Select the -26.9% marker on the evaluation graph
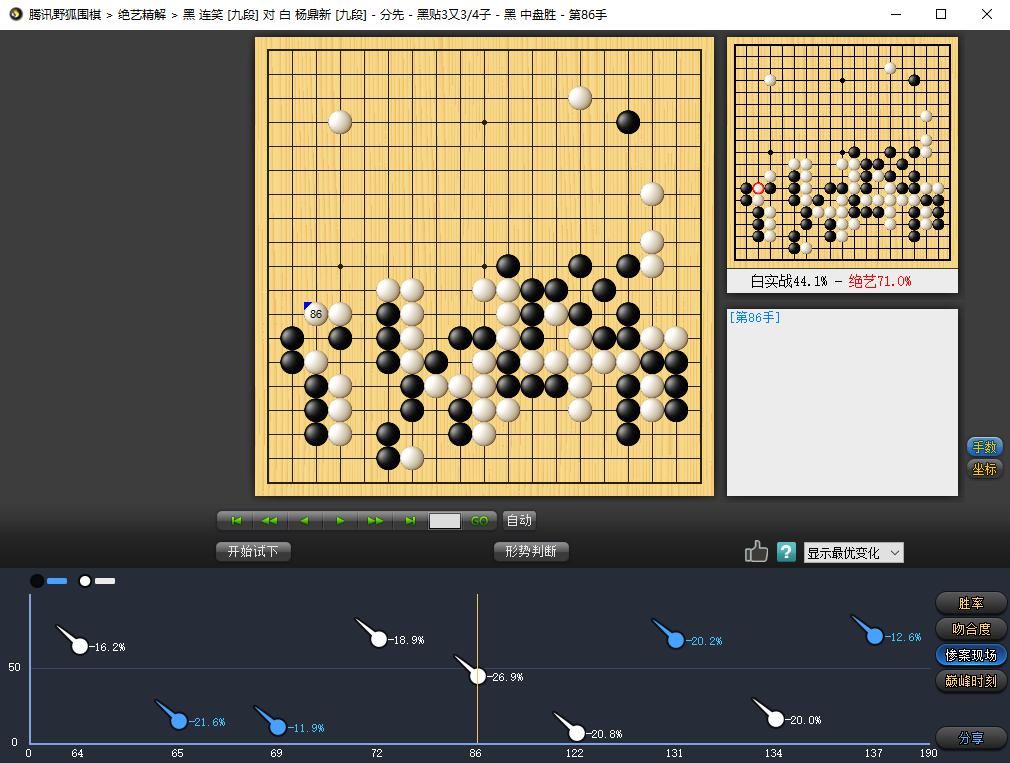Viewport: 1010px width, 763px height. (x=477, y=676)
